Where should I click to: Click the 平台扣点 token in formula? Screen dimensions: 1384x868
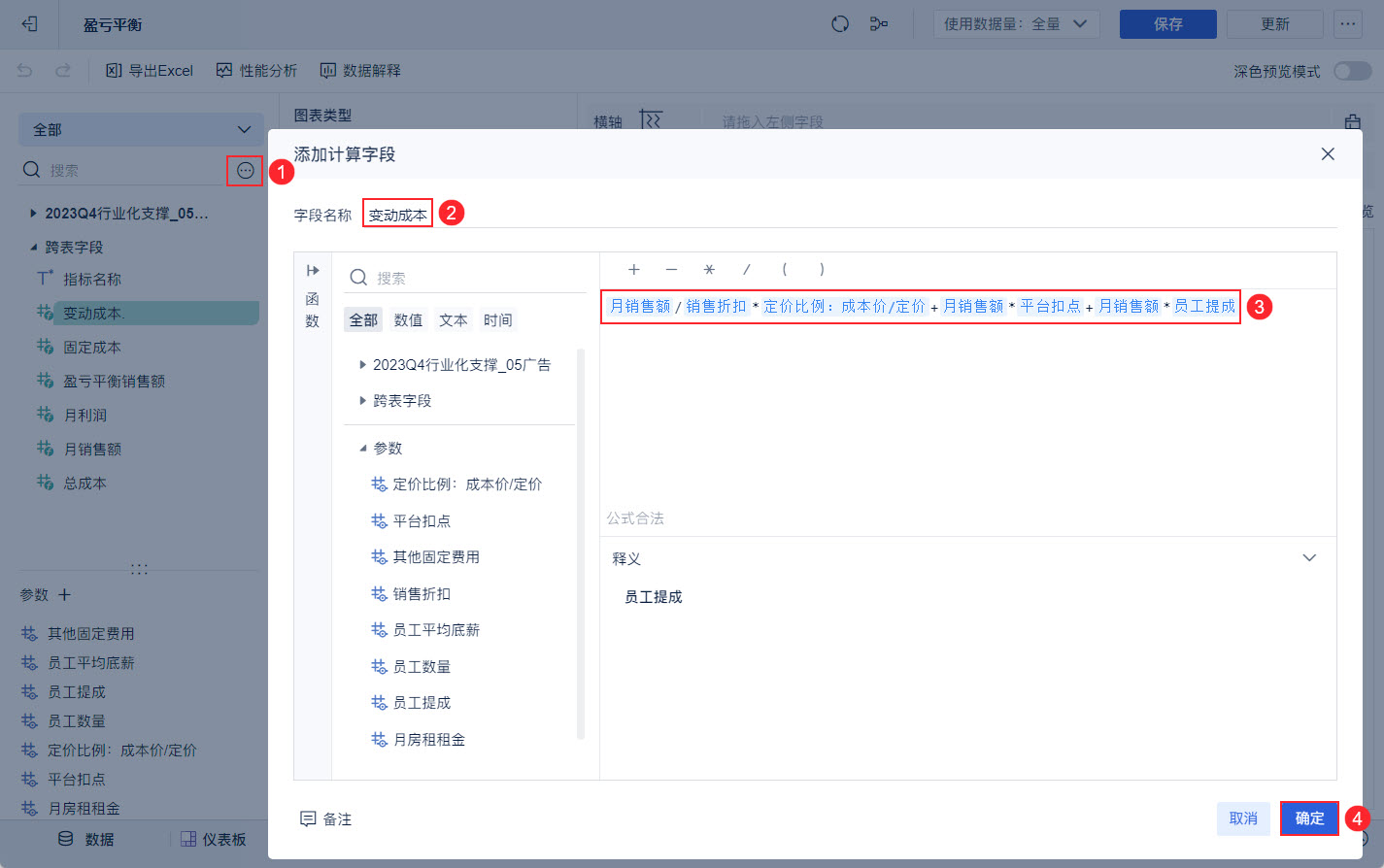coord(1050,306)
